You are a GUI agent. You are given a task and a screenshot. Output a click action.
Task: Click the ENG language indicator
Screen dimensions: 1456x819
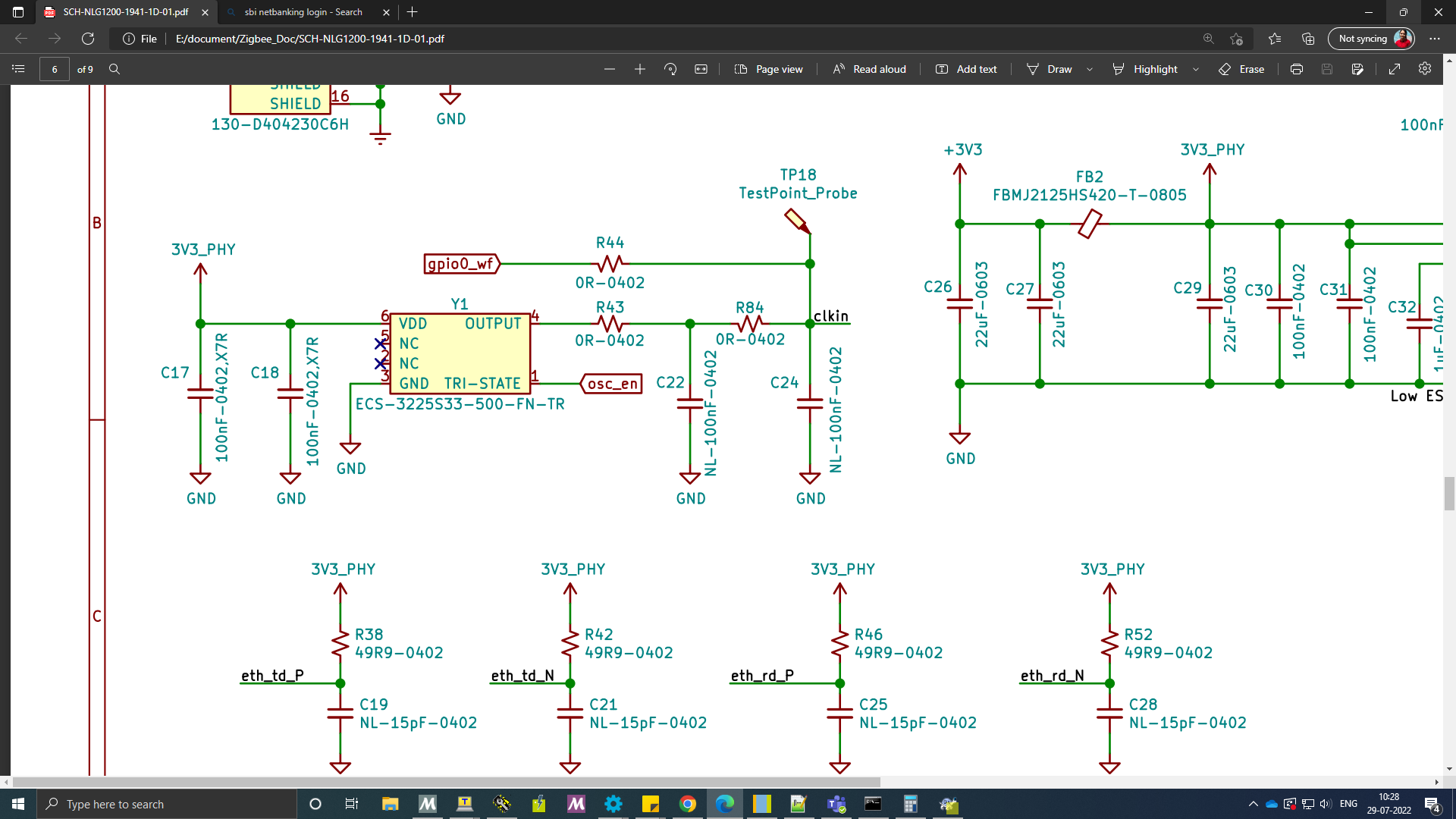(x=1348, y=804)
